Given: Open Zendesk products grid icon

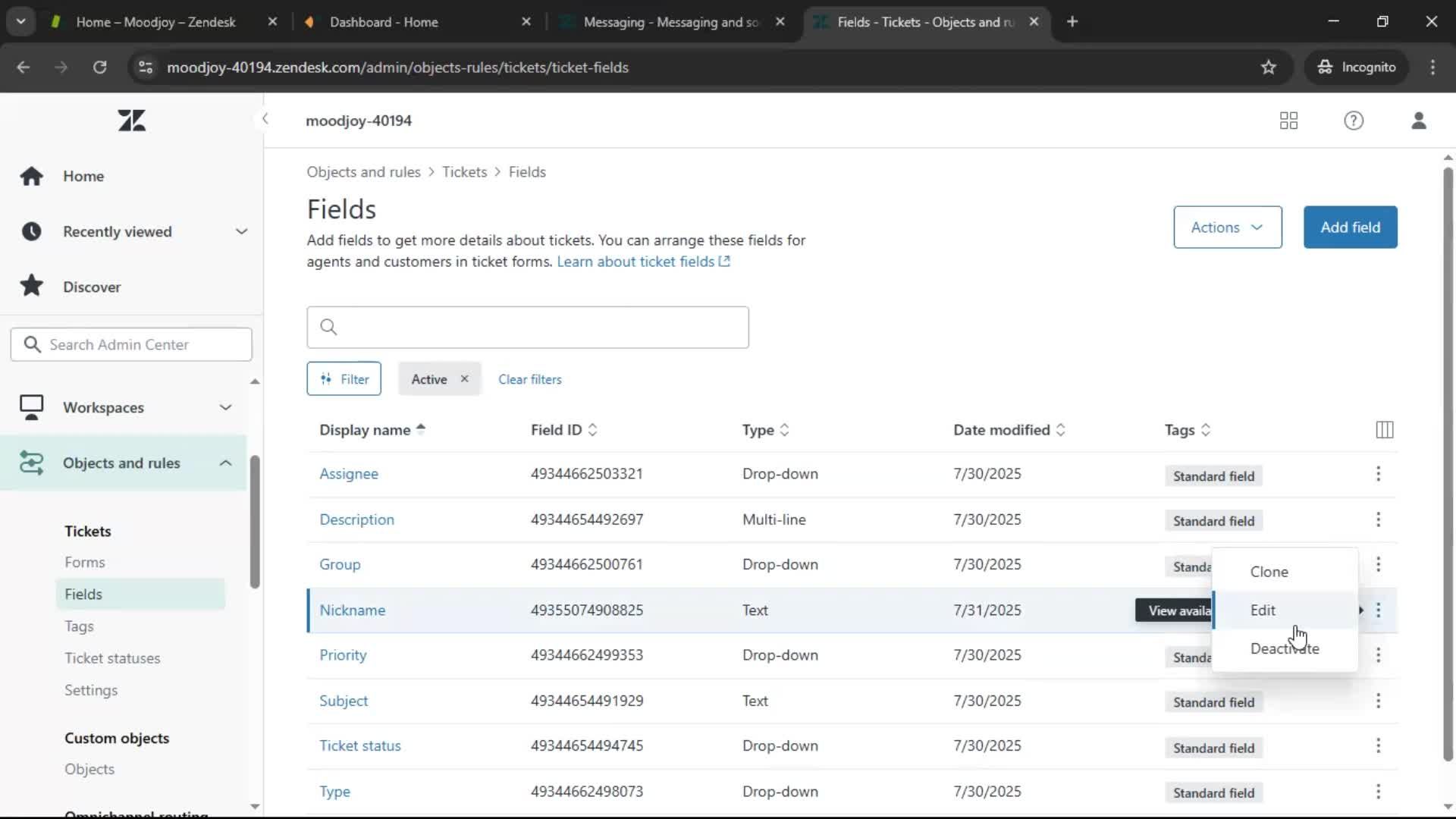Looking at the screenshot, I should [x=1288, y=121].
